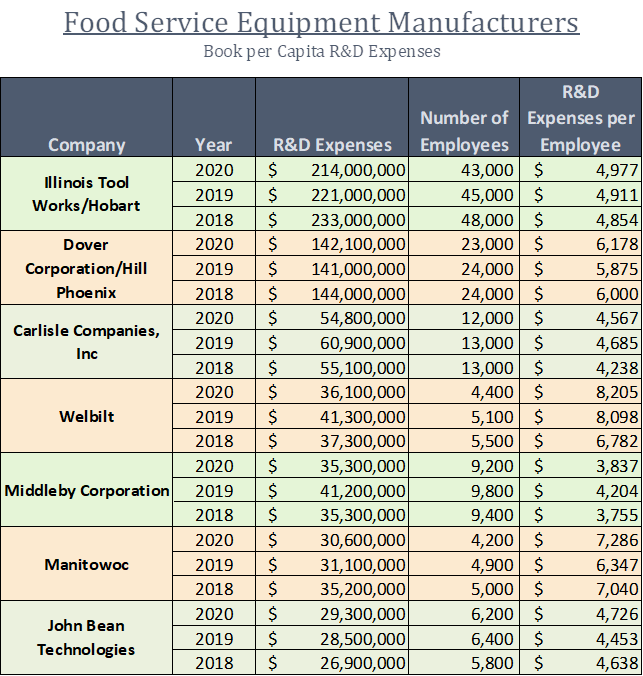Click the Welbilt company cell
This screenshot has width=643, height=676.
tap(87, 416)
